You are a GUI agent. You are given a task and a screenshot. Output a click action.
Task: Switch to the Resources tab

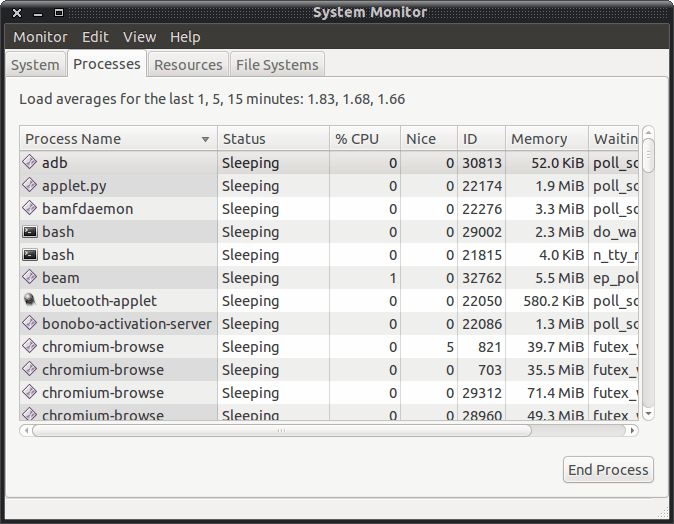point(188,65)
